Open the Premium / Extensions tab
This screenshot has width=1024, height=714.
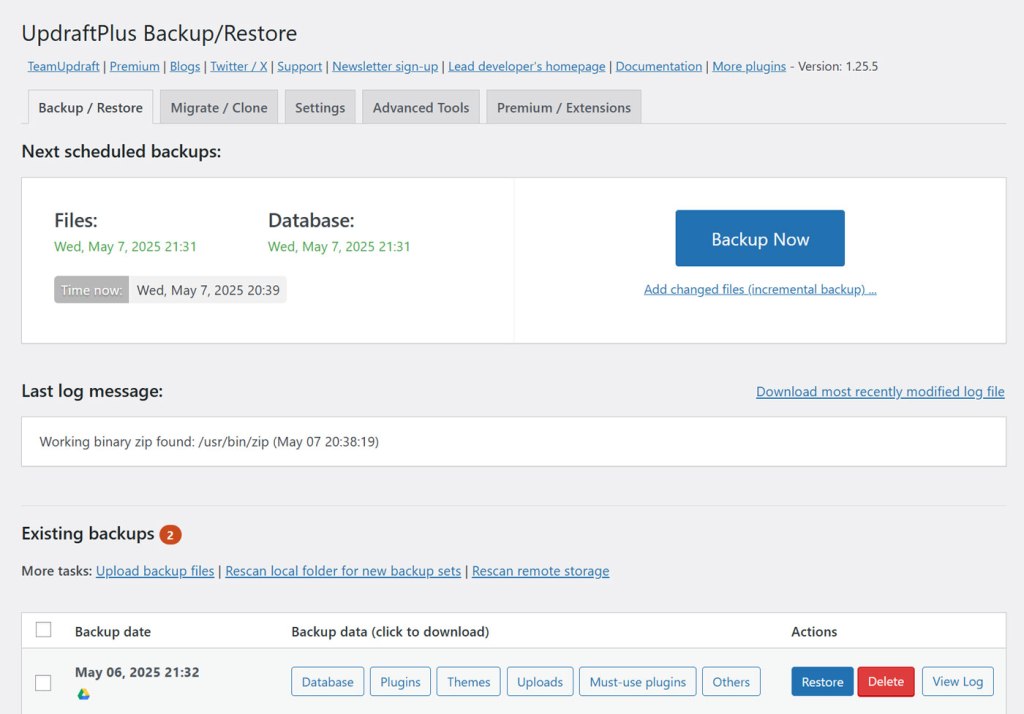(x=564, y=108)
